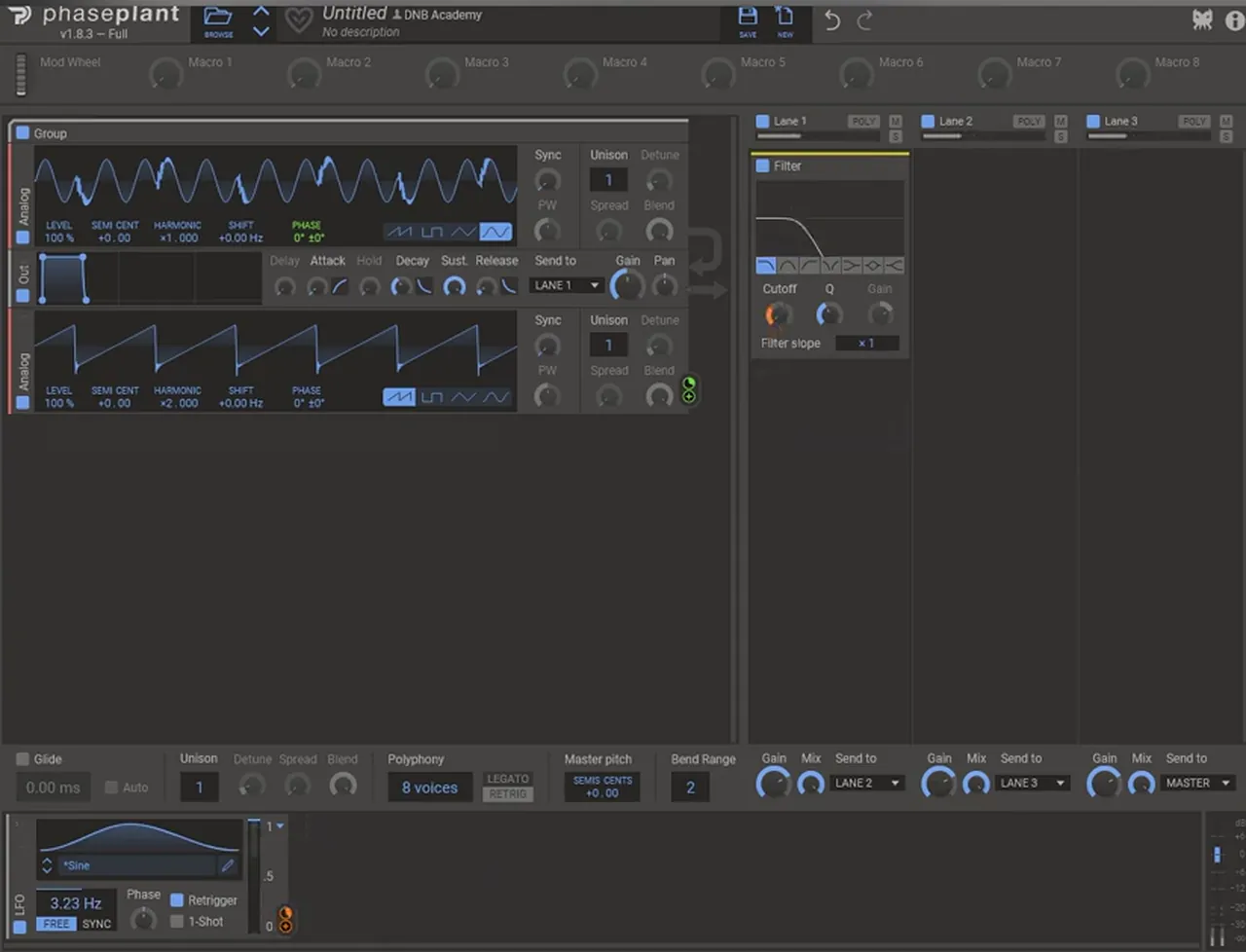Click the LEGATO button
The width and height of the screenshot is (1246, 952).
point(508,779)
